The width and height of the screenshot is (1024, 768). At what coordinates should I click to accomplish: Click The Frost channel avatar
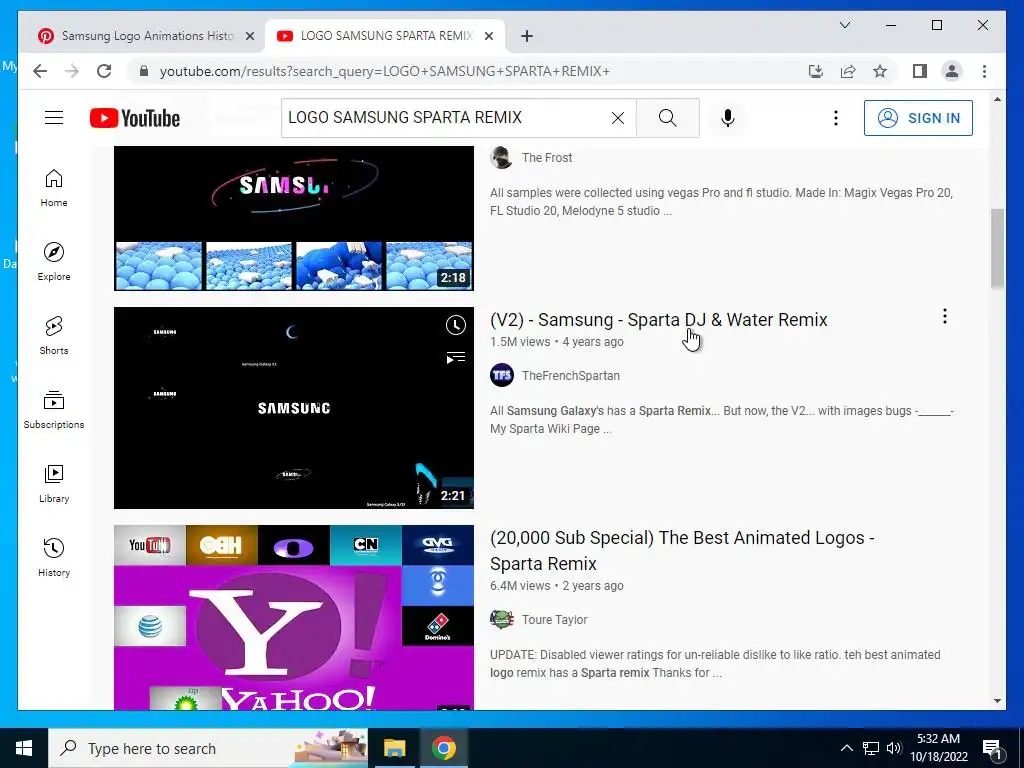pos(502,157)
